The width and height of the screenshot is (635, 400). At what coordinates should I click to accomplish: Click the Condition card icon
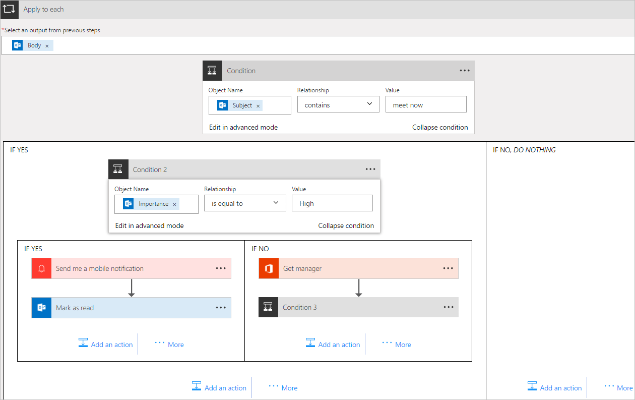[211, 71]
